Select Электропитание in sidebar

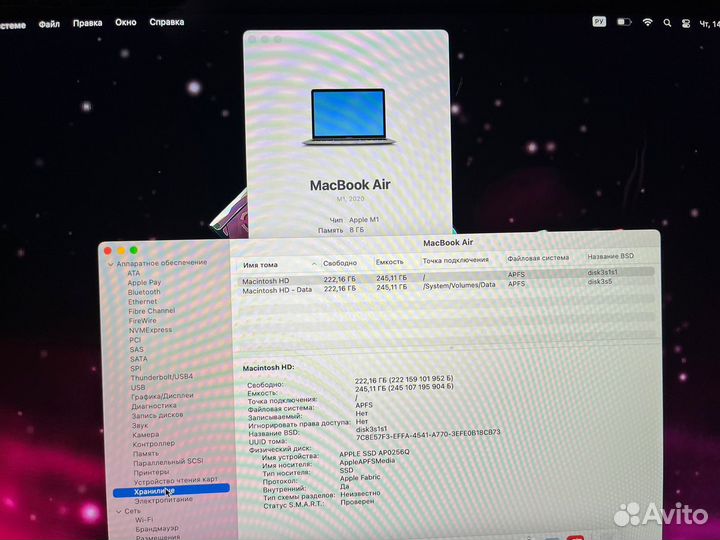pyautogui.click(x=163, y=500)
